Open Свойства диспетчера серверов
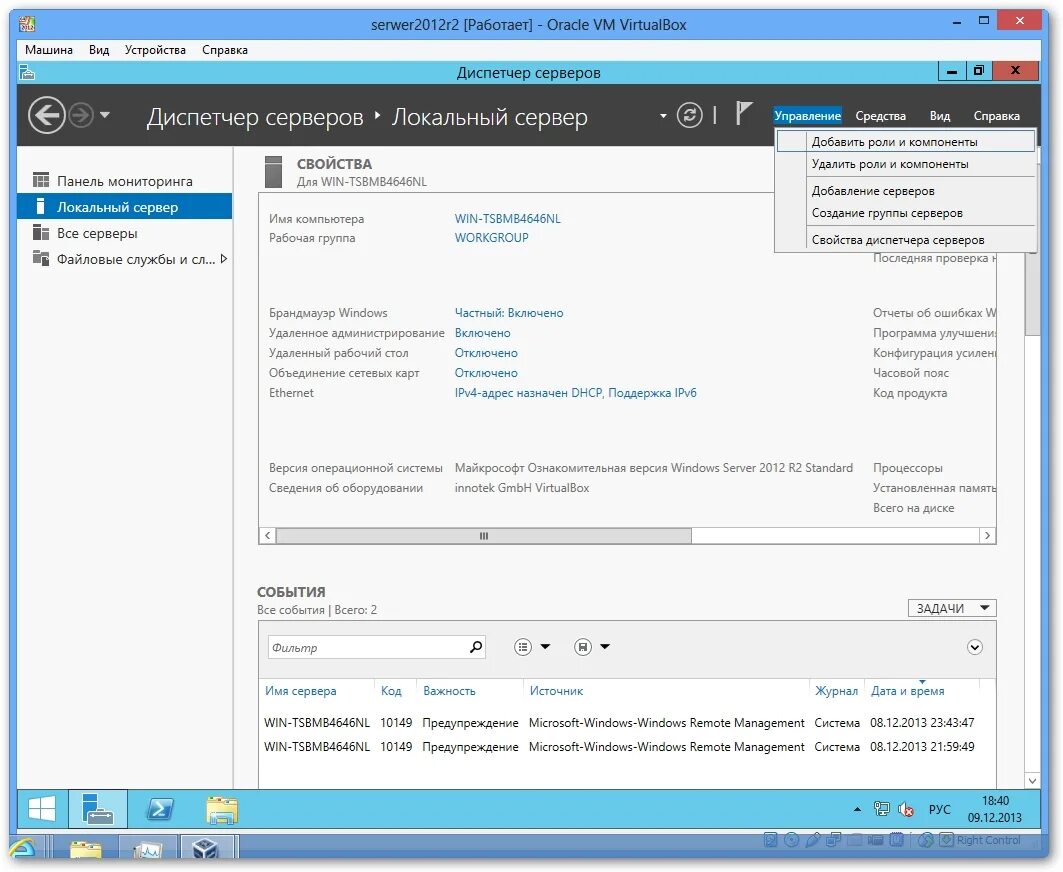 point(906,240)
